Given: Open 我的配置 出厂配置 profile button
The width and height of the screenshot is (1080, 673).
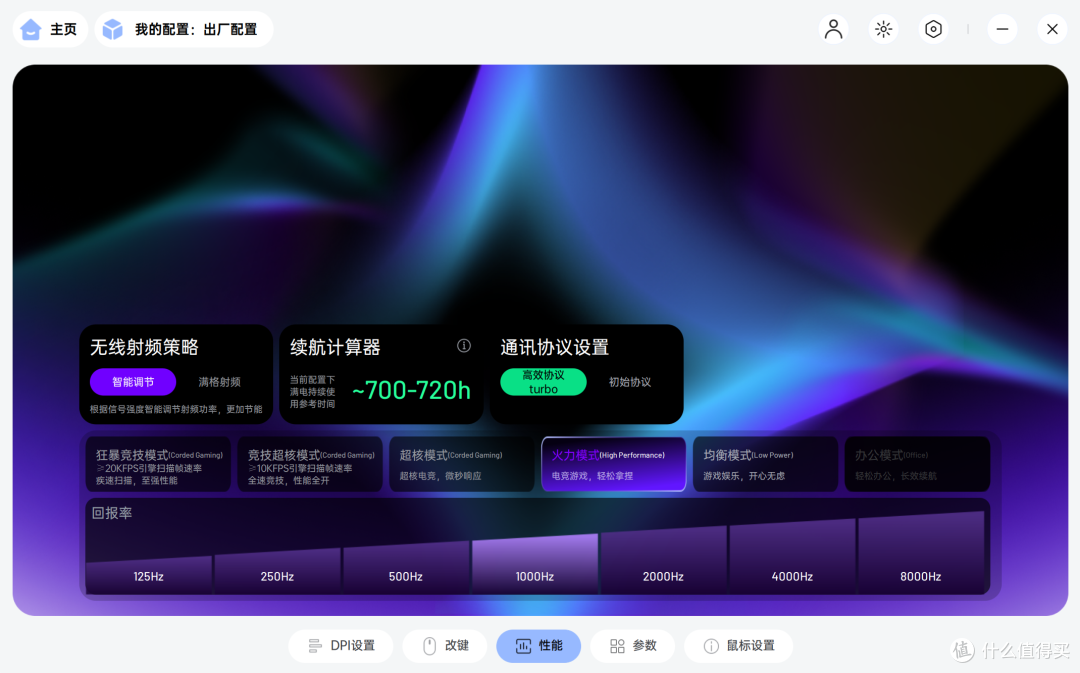Looking at the screenshot, I should pos(184,30).
